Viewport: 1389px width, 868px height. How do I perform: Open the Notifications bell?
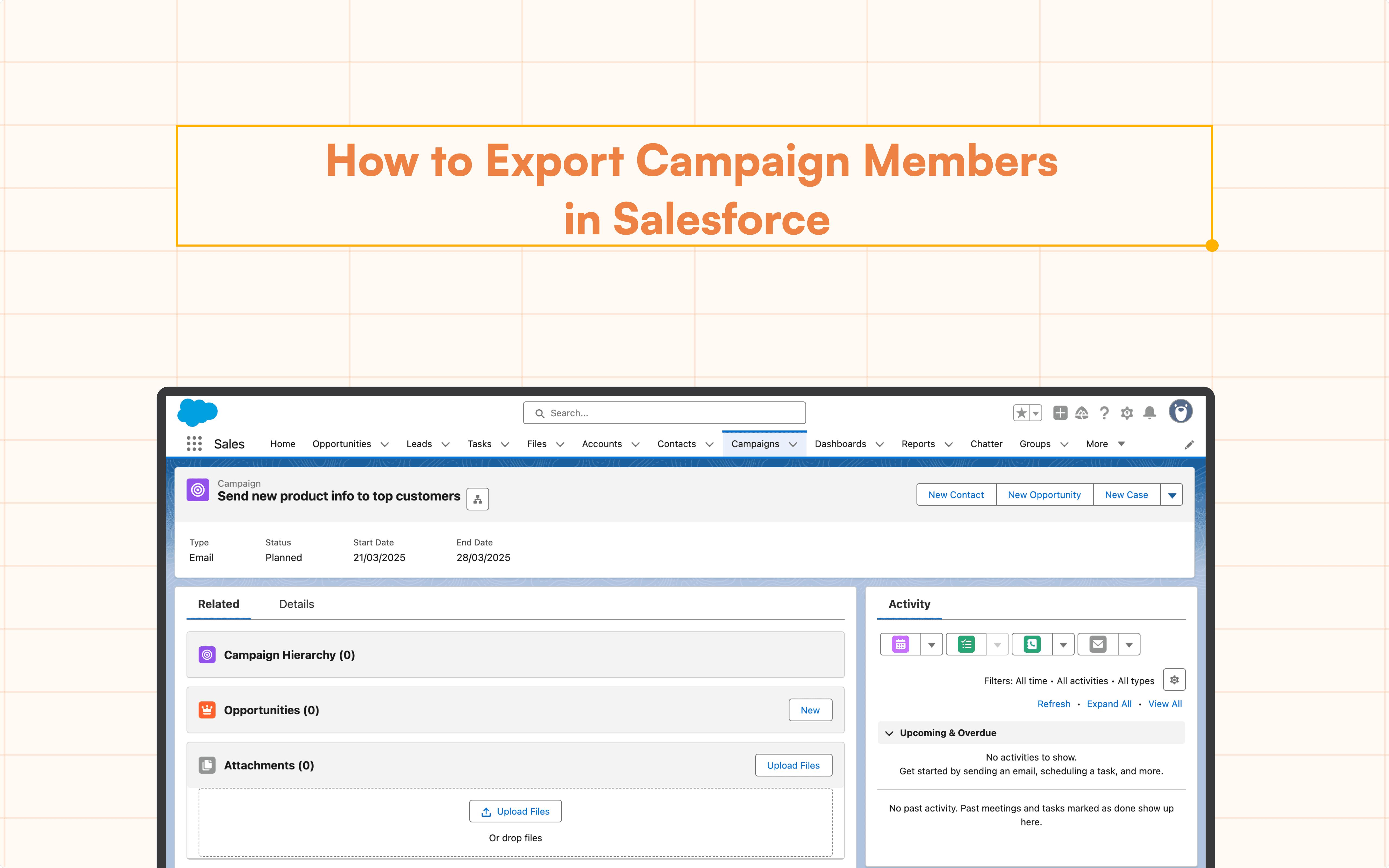click(x=1150, y=413)
